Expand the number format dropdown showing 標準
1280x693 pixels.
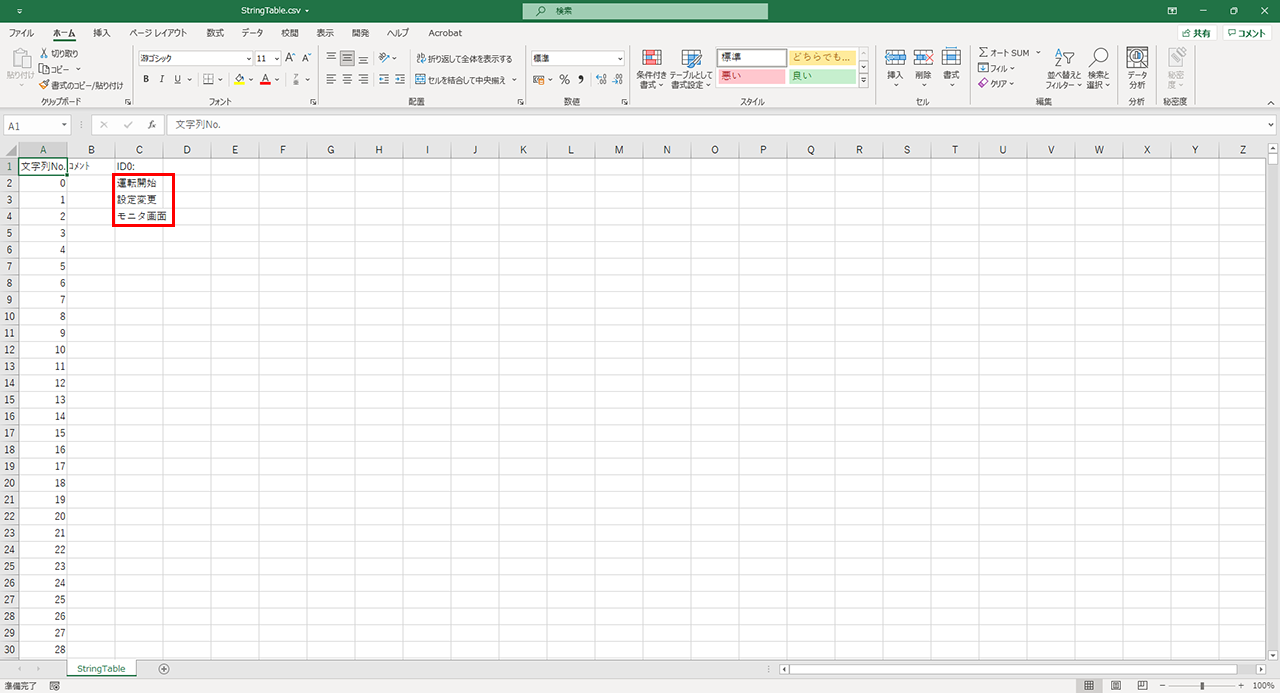pyautogui.click(x=620, y=59)
